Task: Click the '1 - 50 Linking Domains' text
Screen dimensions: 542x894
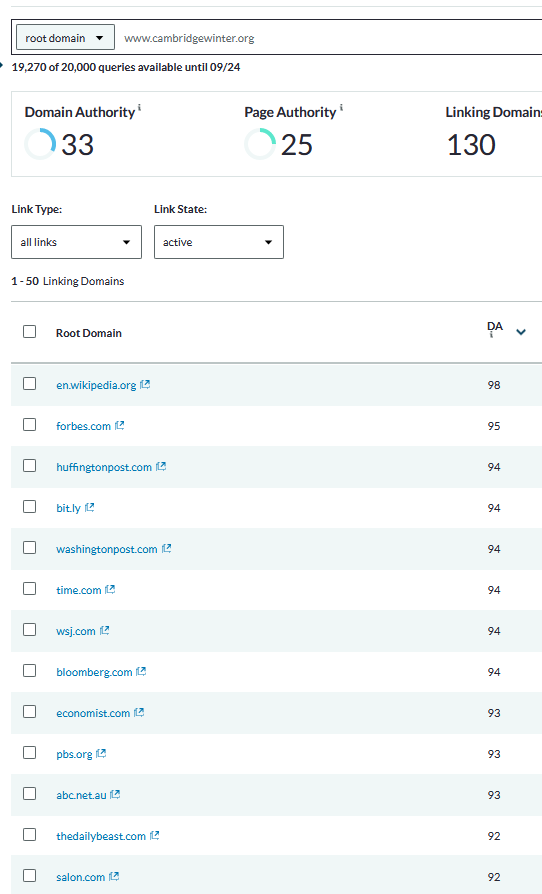Action: (x=68, y=281)
